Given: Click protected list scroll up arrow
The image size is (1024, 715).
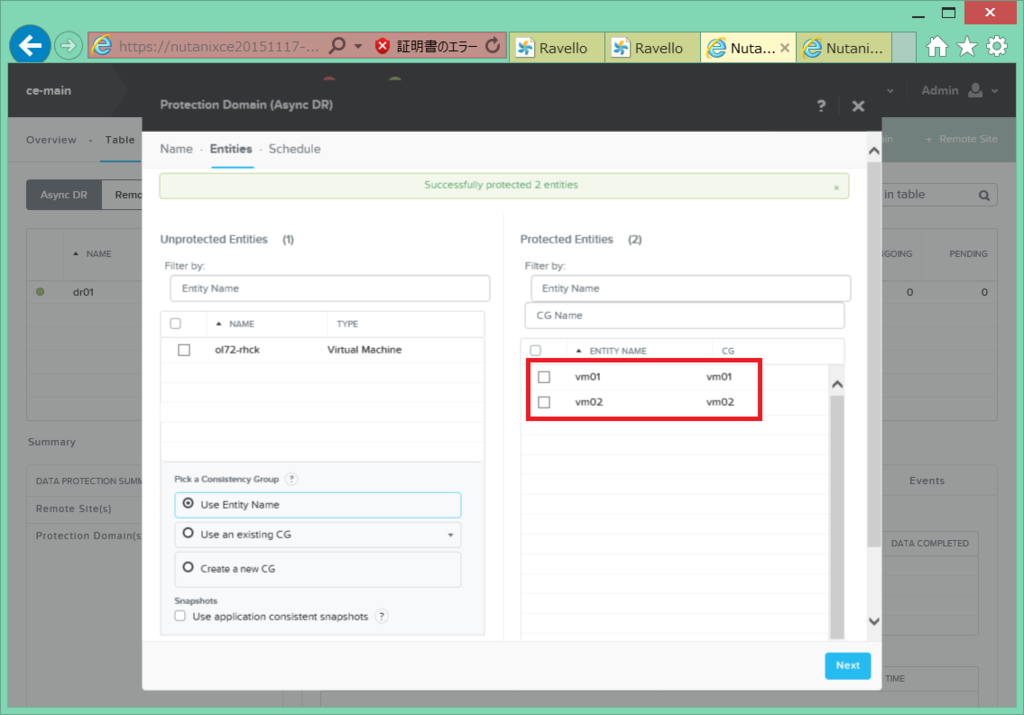Looking at the screenshot, I should point(837,384).
